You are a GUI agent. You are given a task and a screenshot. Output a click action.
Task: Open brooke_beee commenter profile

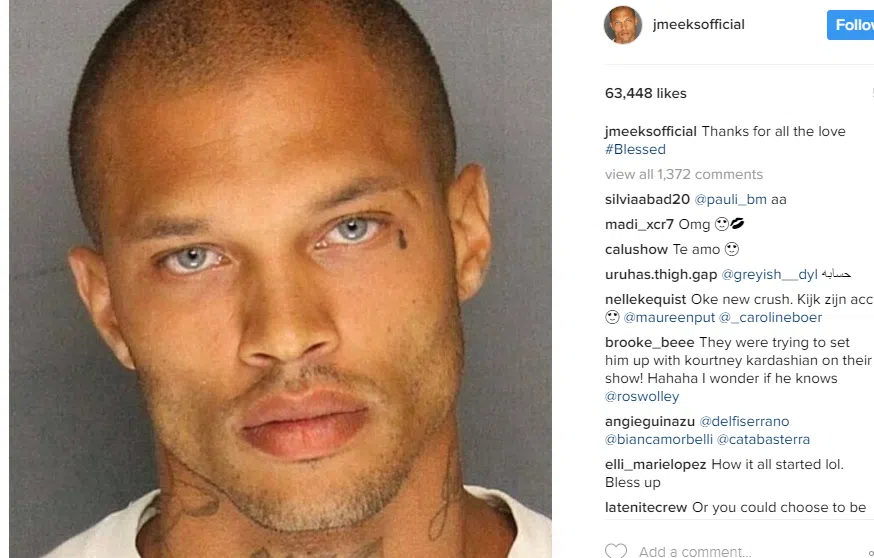tap(649, 343)
